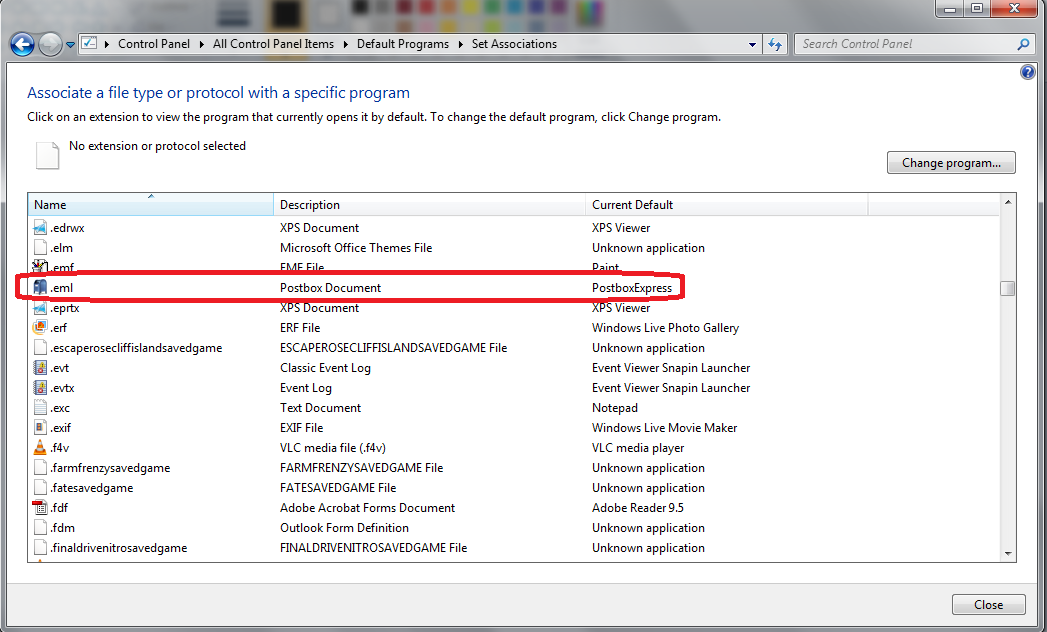Sort by Current Default column header

pos(726,204)
